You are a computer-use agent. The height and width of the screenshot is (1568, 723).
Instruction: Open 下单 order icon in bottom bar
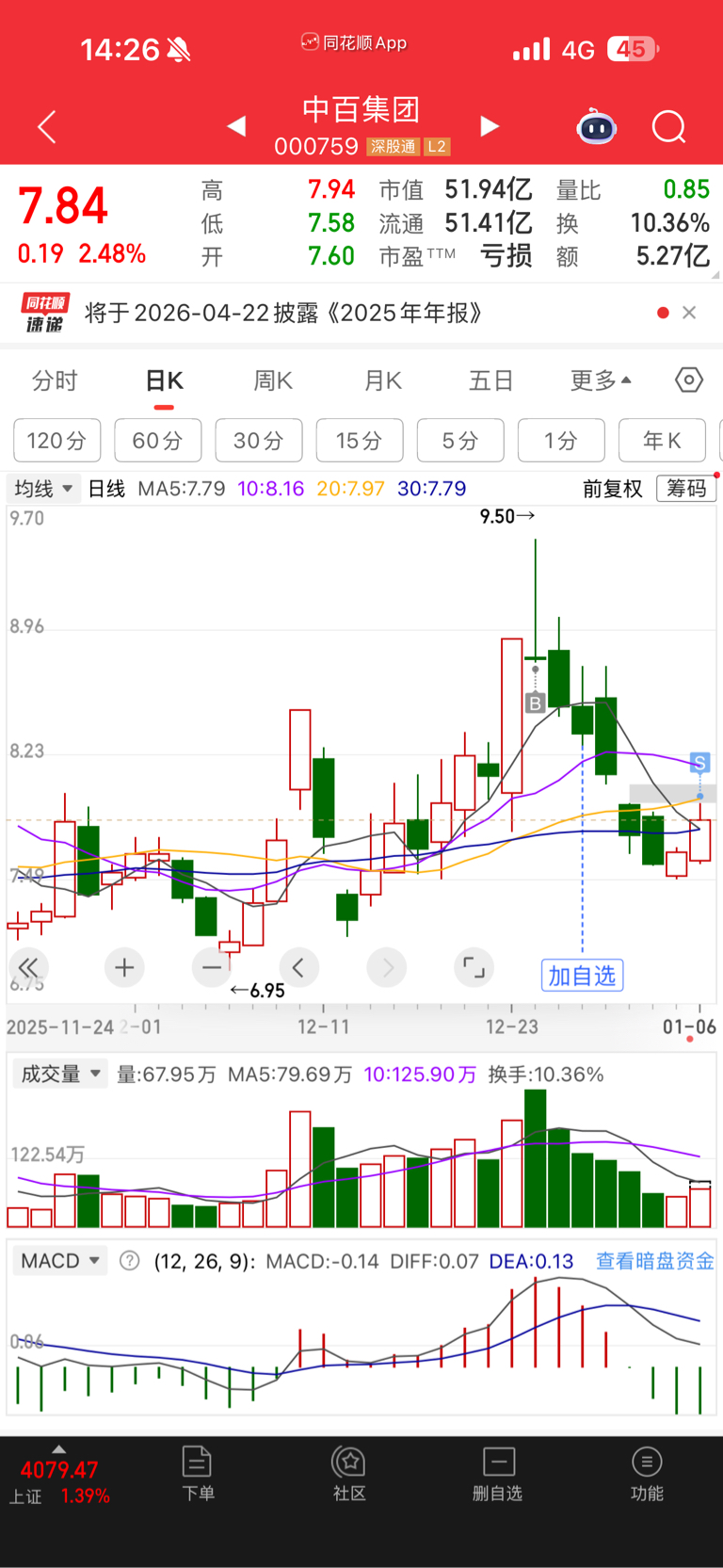pos(198,1474)
